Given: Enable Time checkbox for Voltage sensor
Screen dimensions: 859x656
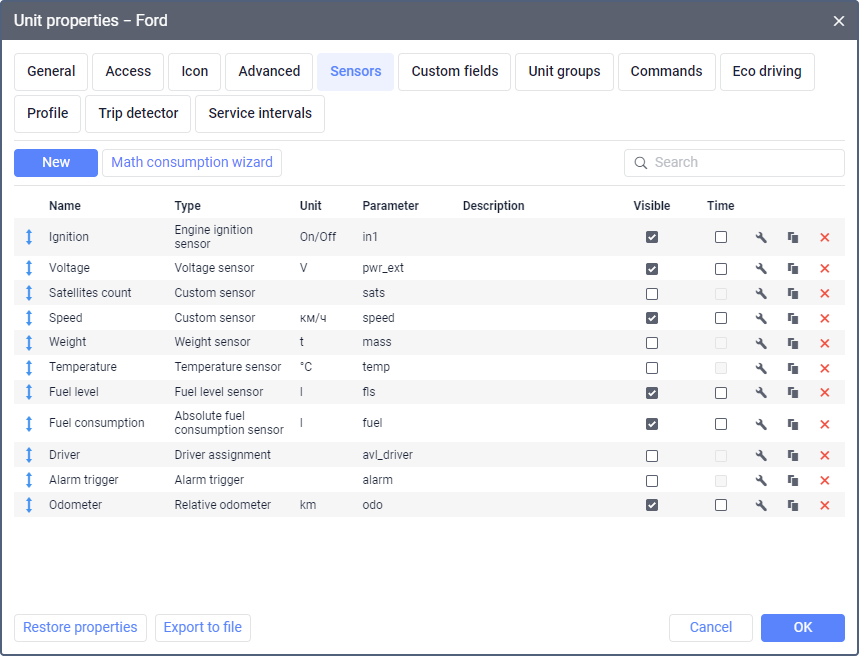Looking at the screenshot, I should click(721, 269).
